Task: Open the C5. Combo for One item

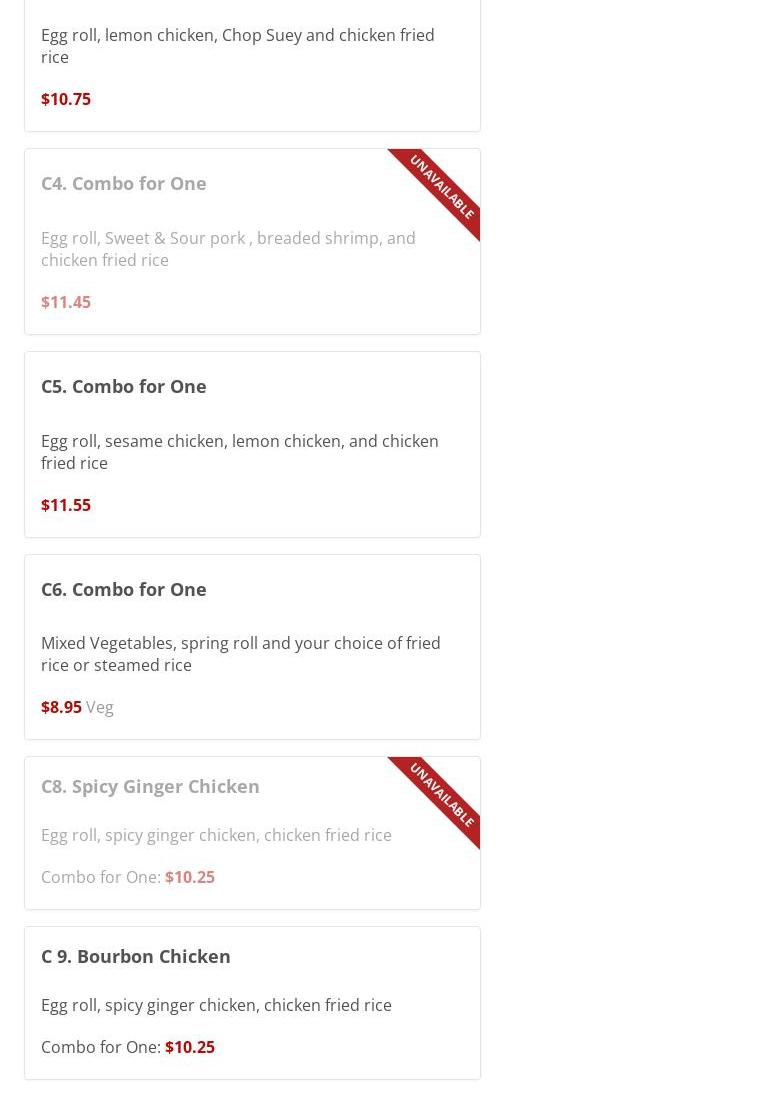Action: pos(124,386)
